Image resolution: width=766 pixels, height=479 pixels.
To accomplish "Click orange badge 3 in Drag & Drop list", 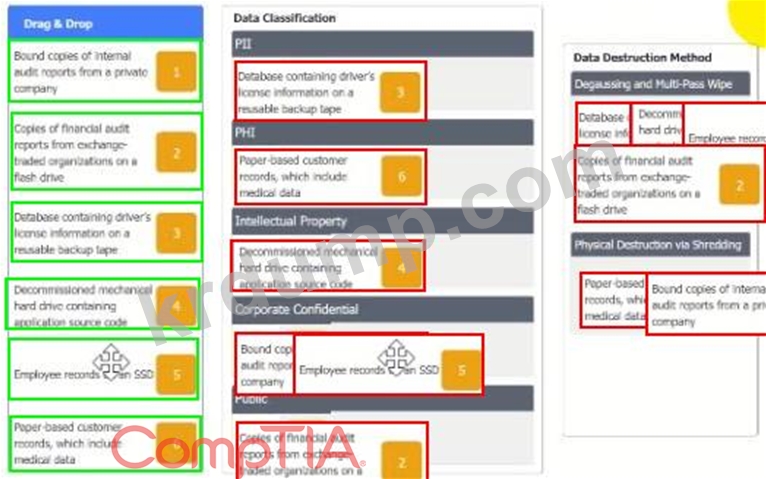I will click(176, 234).
